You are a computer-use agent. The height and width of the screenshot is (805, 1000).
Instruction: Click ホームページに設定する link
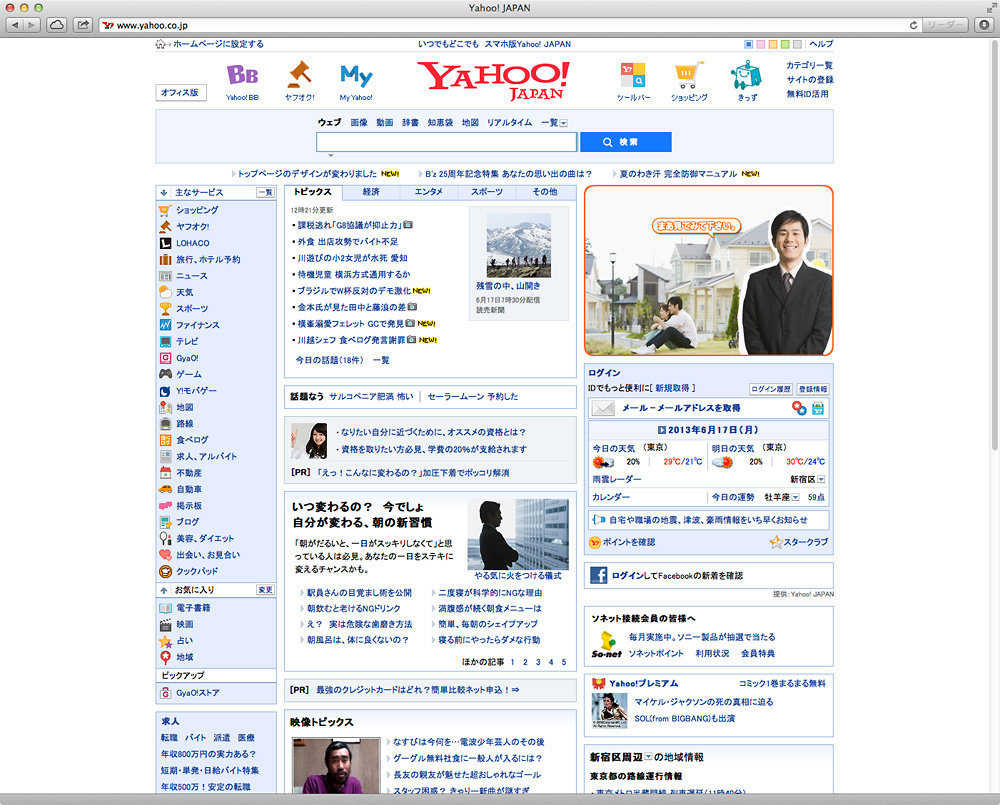[x=218, y=44]
